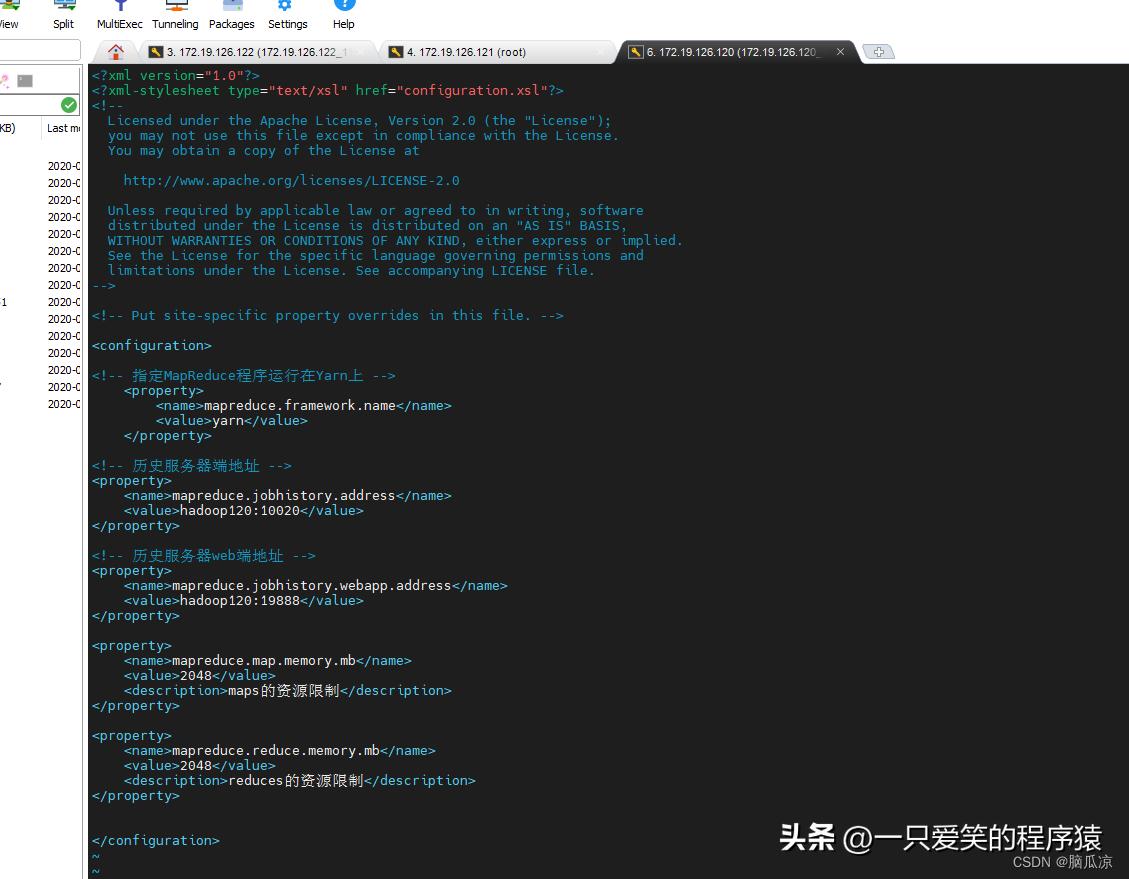Click the yellow key icon on the active tab
The width and height of the screenshot is (1129, 879).
637,51
